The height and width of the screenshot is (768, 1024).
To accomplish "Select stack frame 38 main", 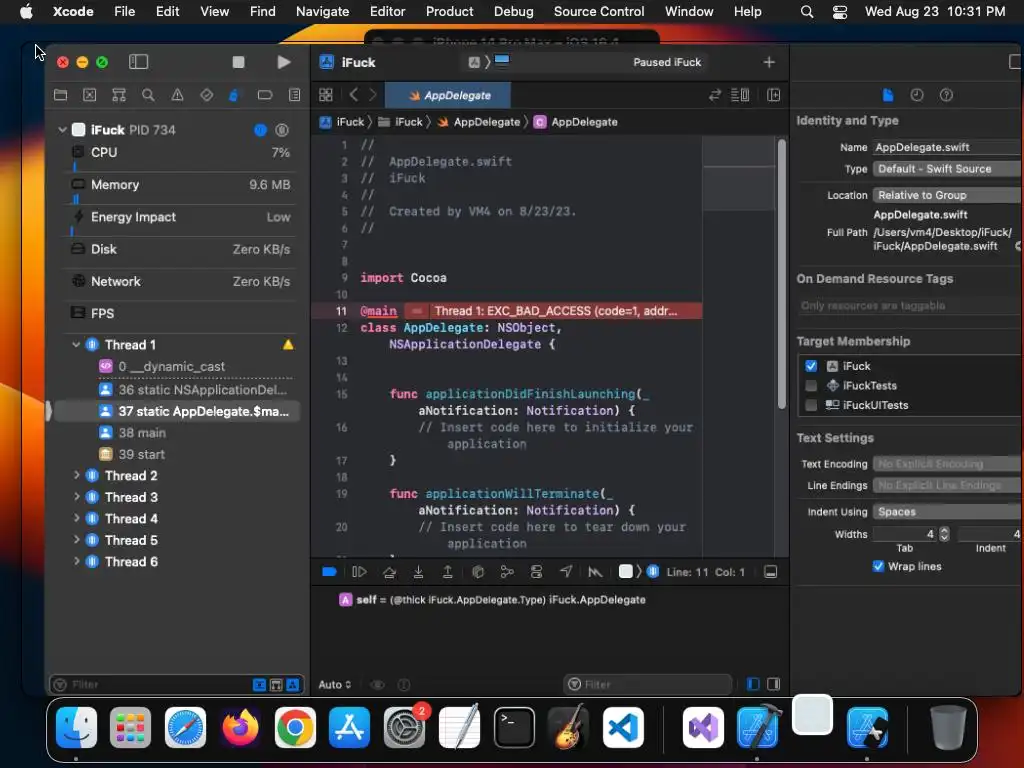I will tap(176, 432).
